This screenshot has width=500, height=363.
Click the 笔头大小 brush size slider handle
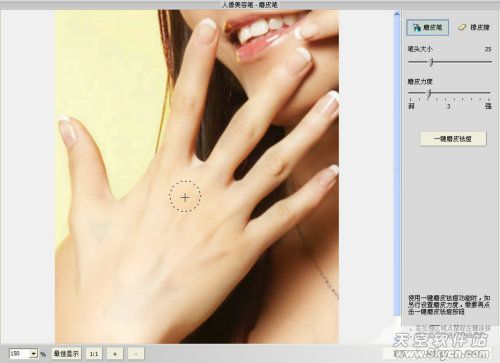pyautogui.click(x=432, y=62)
